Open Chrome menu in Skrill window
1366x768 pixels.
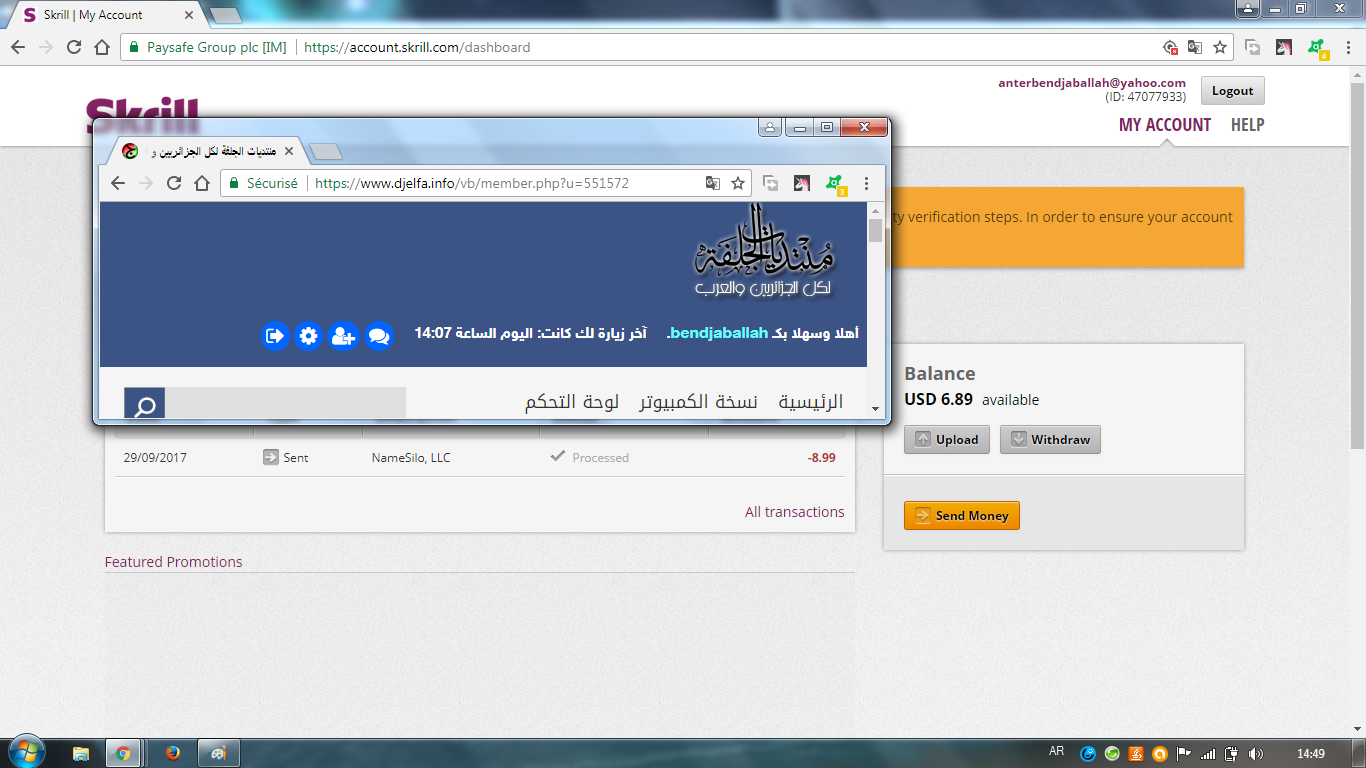tap(1348, 47)
